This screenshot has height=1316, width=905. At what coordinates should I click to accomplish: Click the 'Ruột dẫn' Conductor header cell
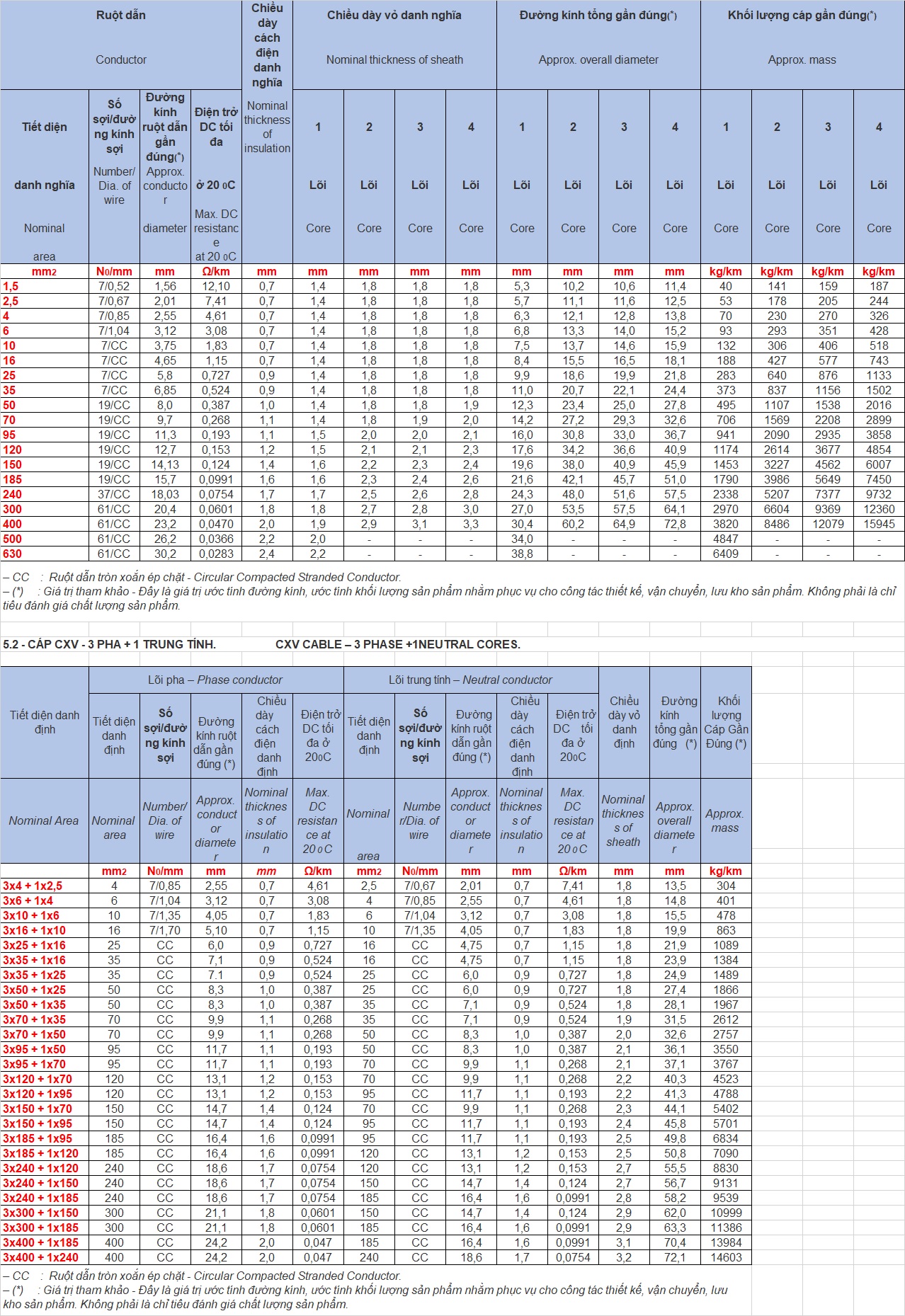click(x=121, y=45)
